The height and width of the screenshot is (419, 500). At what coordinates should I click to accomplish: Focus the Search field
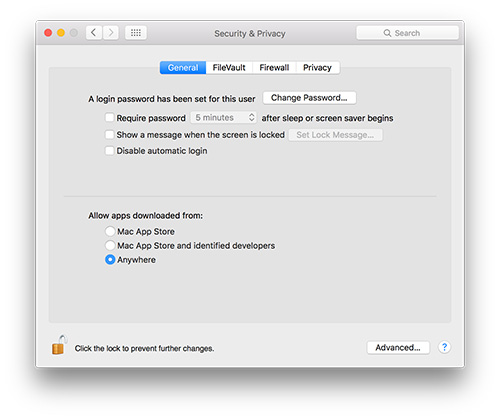tap(408, 33)
